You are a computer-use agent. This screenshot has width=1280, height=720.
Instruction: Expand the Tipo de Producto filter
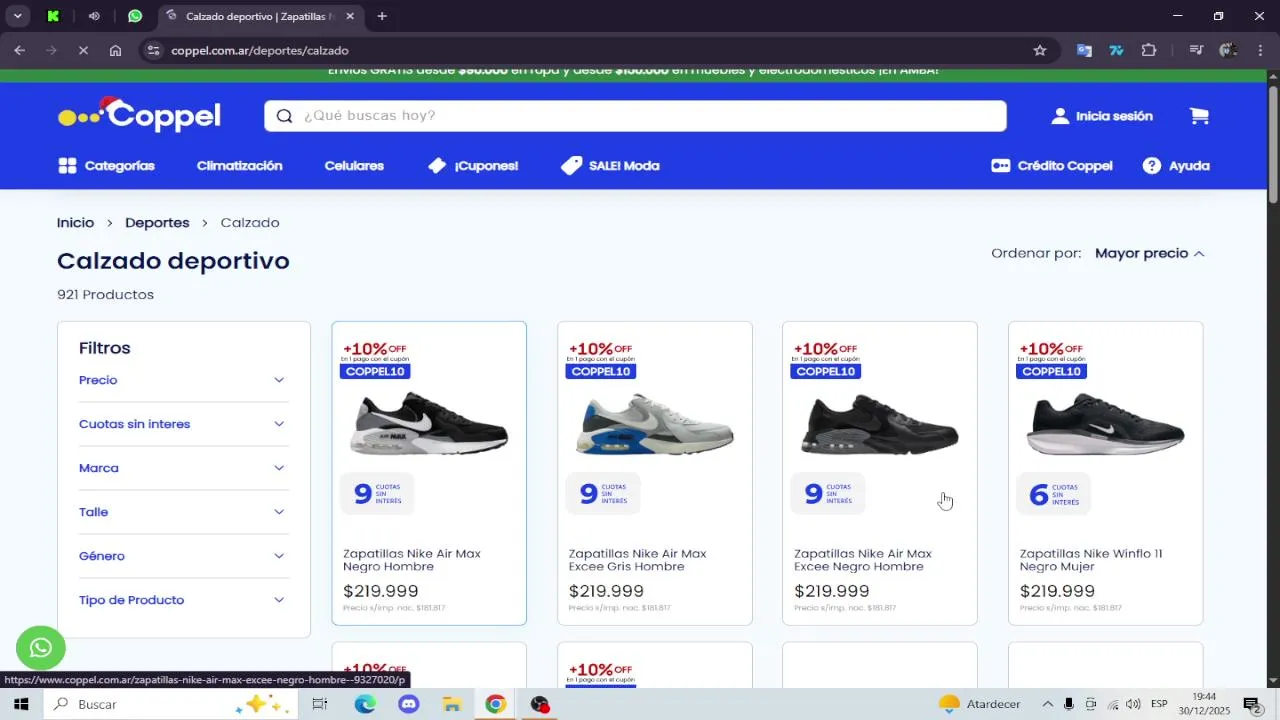[x=184, y=600]
